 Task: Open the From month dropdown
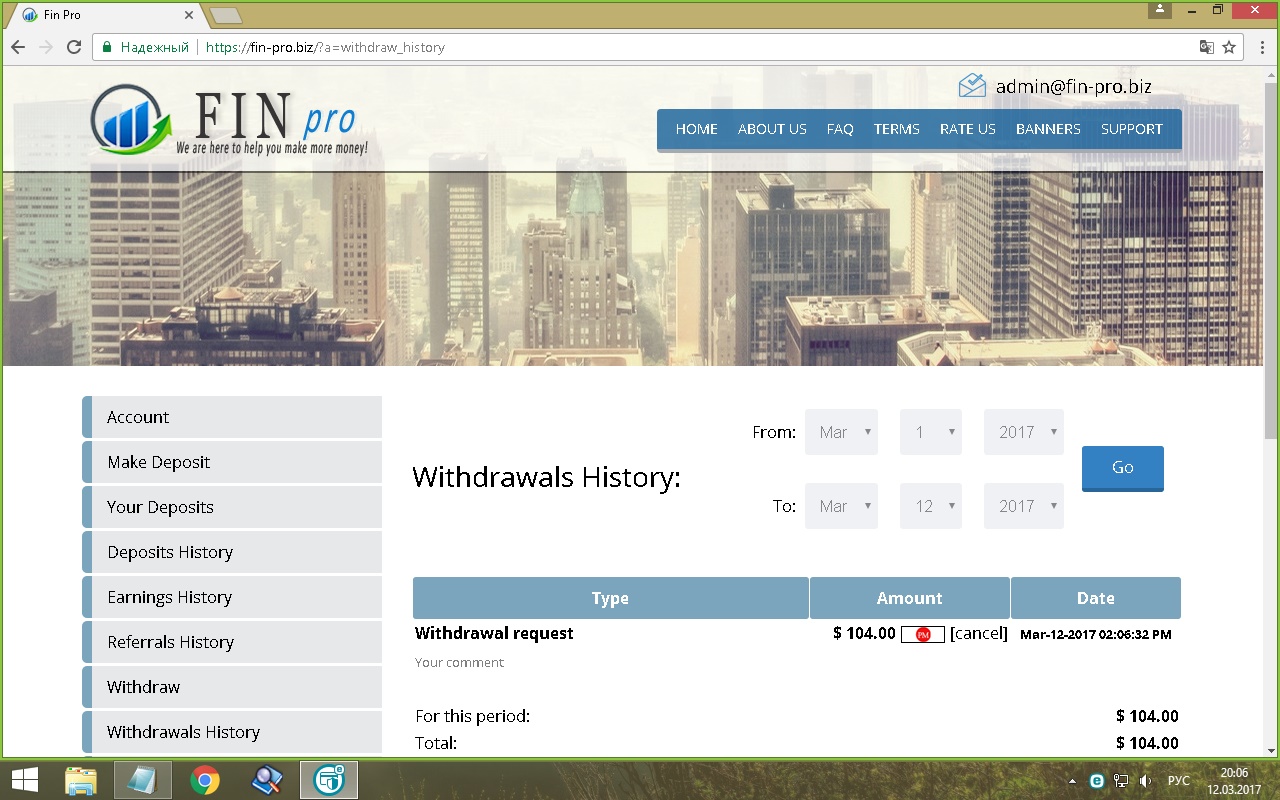(x=841, y=432)
